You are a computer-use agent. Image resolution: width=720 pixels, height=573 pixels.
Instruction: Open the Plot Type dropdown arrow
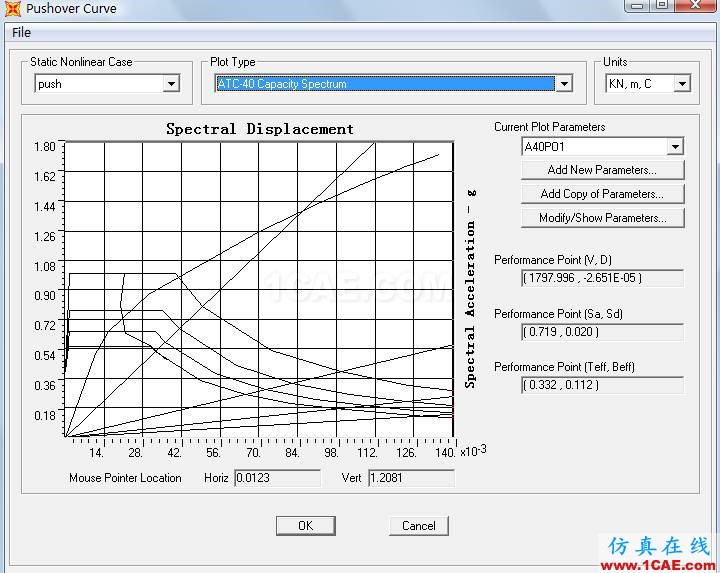[564, 84]
